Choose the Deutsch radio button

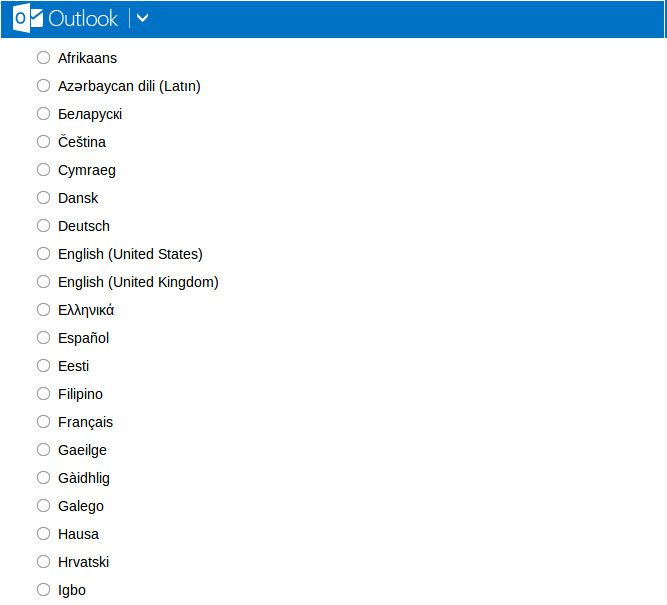pos(43,225)
